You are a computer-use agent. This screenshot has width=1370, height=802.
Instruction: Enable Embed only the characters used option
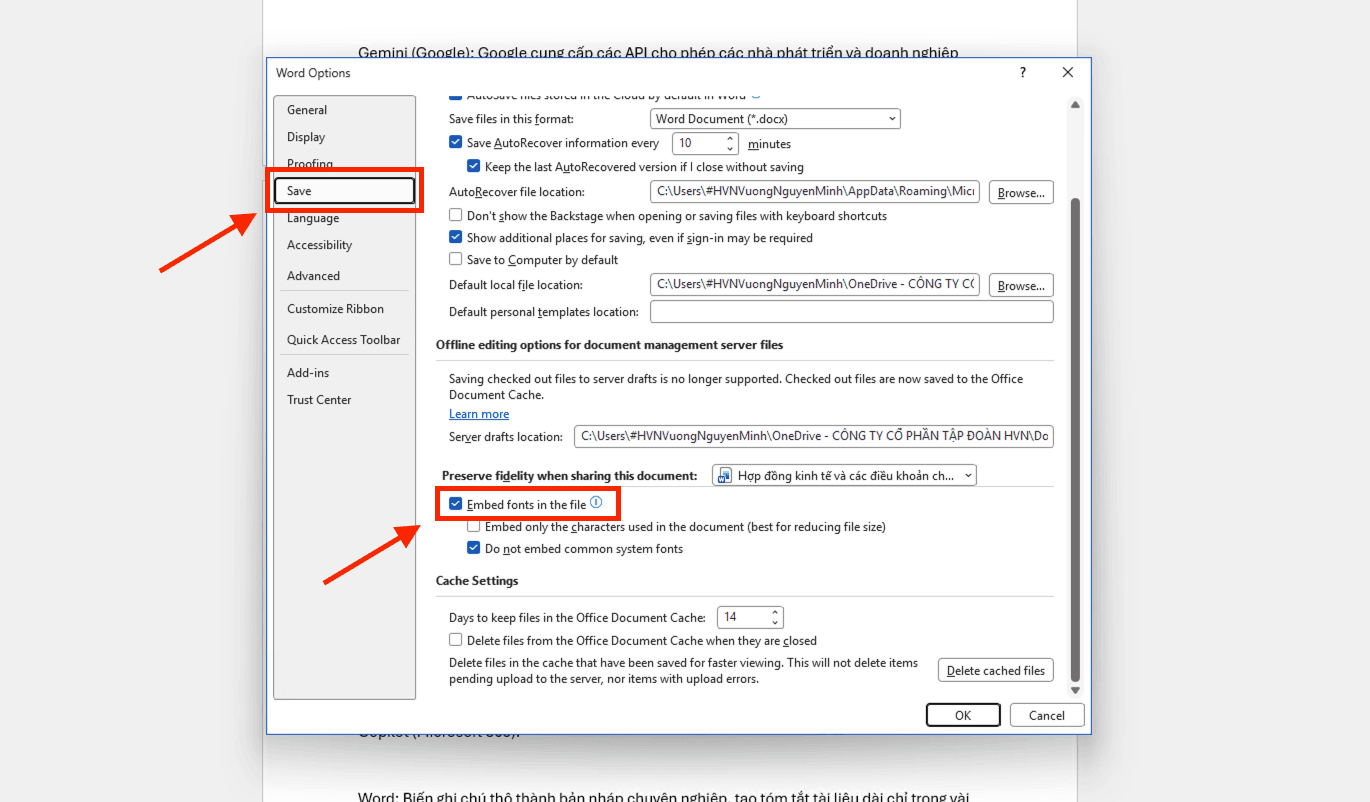(474, 527)
